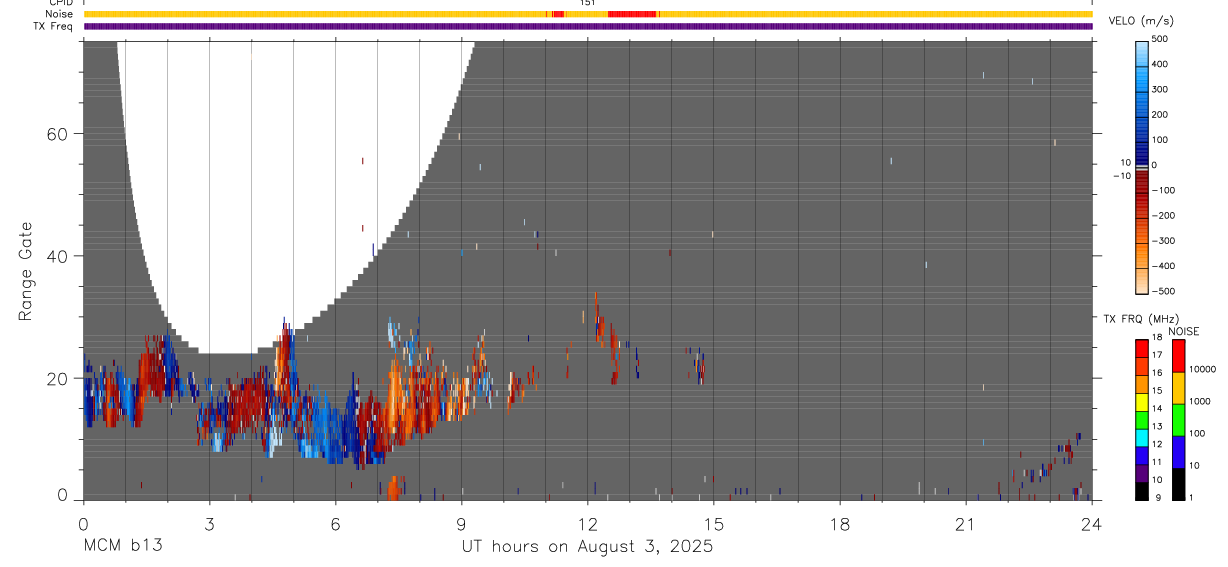Click the "MCM b13" radar beam label
Screen dimensions: 1228x567
(122, 547)
